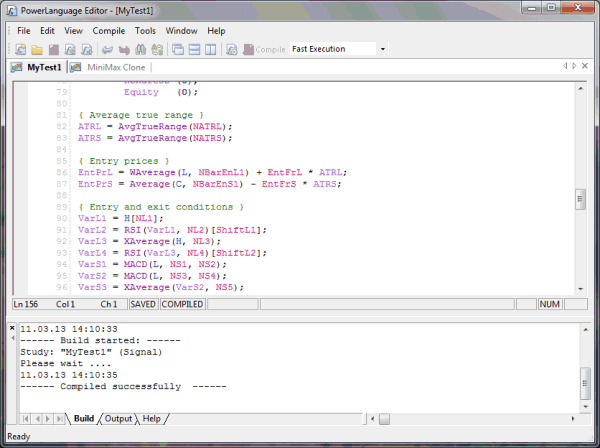The width and height of the screenshot is (600, 448).
Task: Click the 'Compiled successfully' output line
Action: pos(123,386)
